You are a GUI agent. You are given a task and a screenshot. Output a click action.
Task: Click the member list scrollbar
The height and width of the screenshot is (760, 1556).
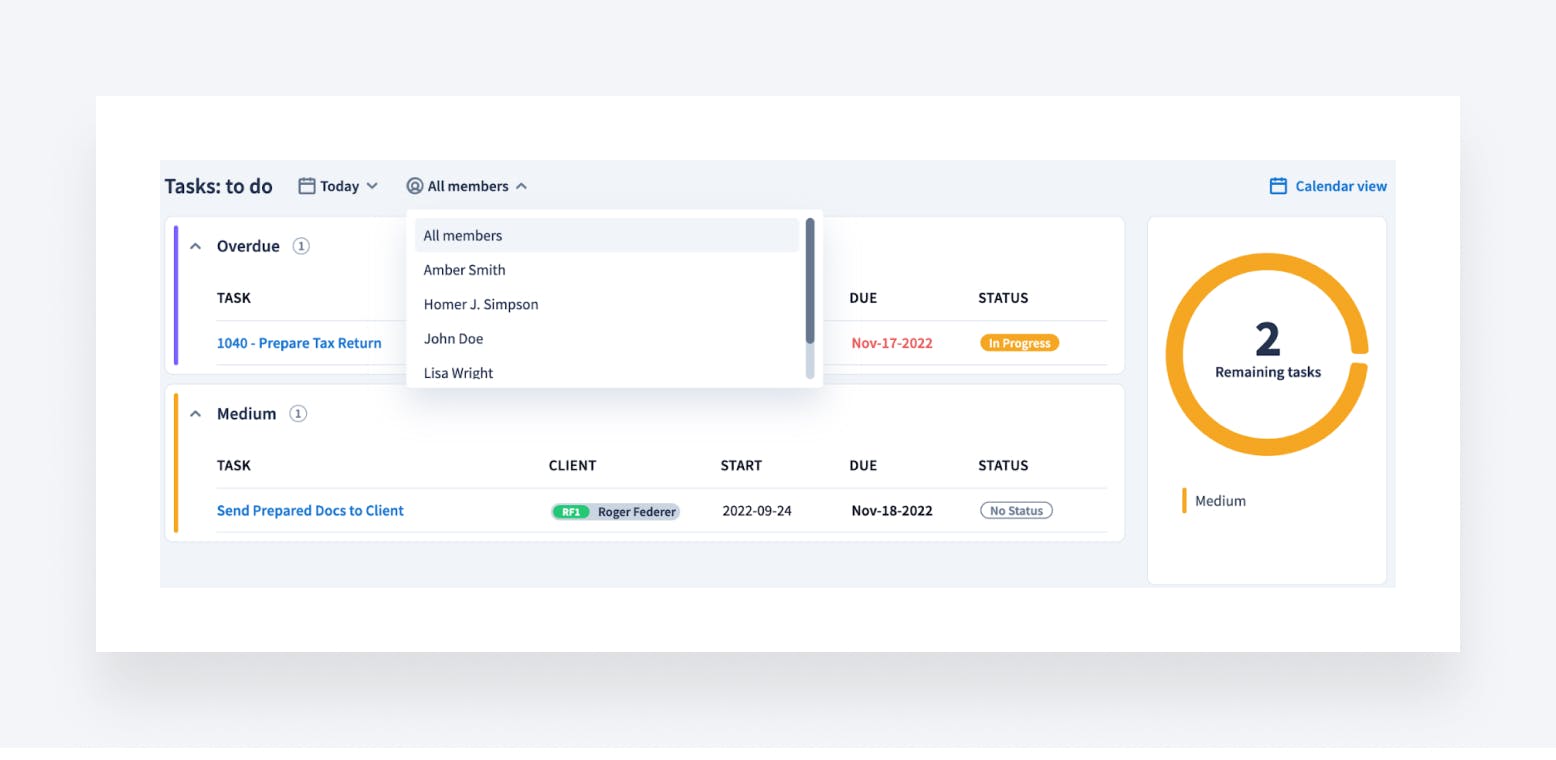coord(810,282)
